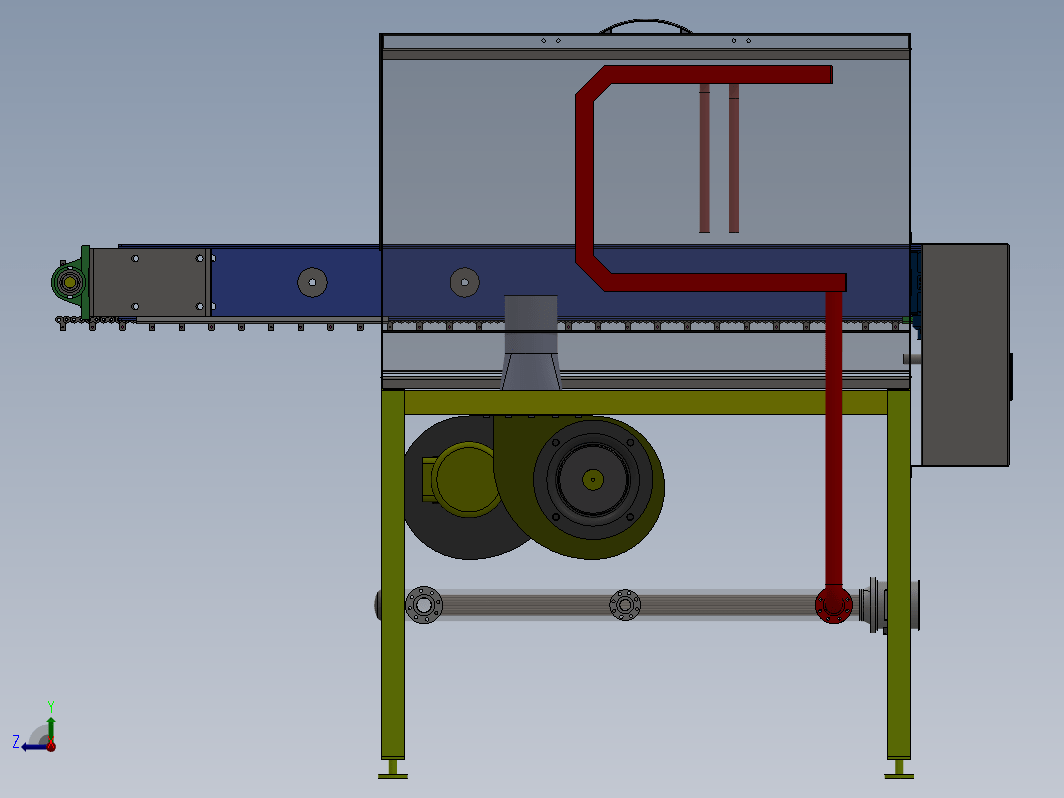Select the red vertical pipe section
The width and height of the screenshot is (1064, 798).
834,438
